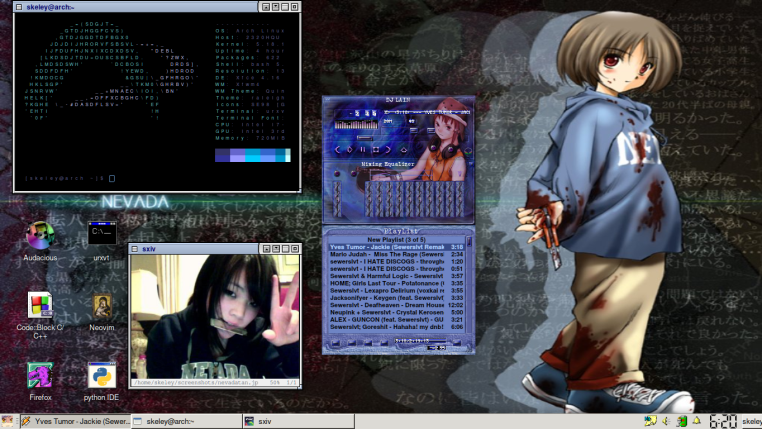Click the terminal prompt line
Screen dimensions: 762x429
(70, 178)
